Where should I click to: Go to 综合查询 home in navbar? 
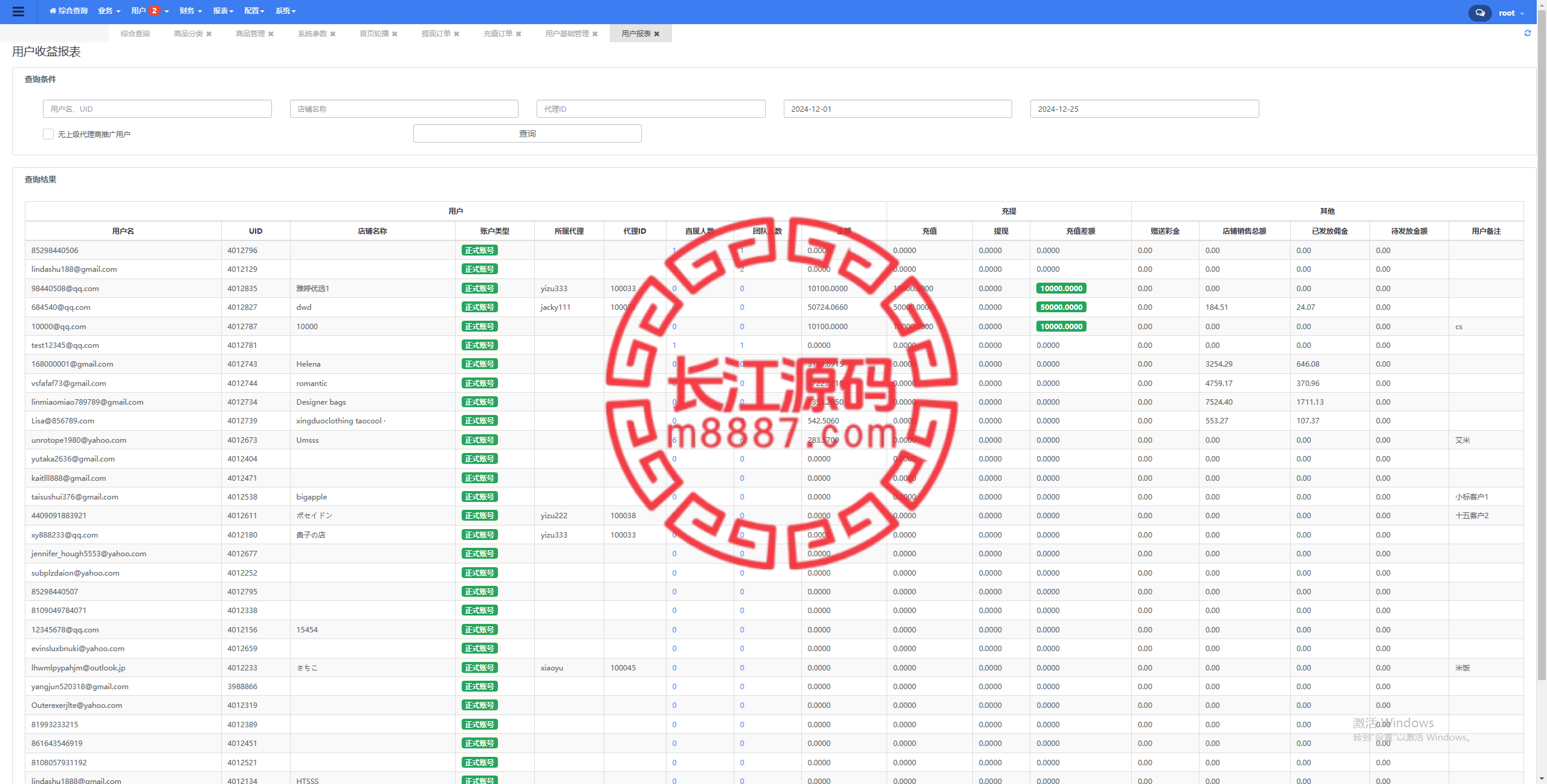pyautogui.click(x=68, y=11)
